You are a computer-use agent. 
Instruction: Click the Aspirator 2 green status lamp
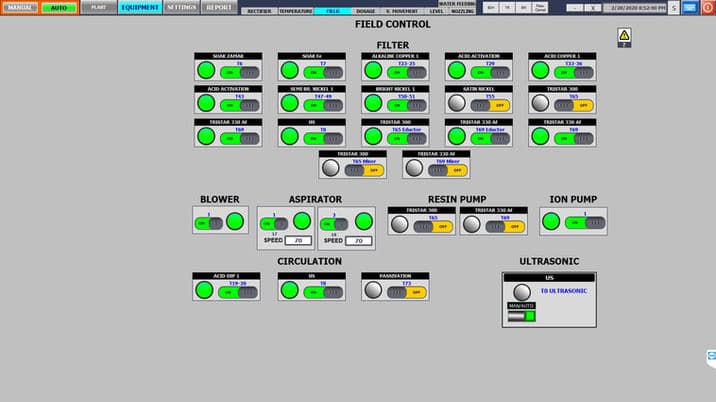pyautogui.click(x=363, y=222)
